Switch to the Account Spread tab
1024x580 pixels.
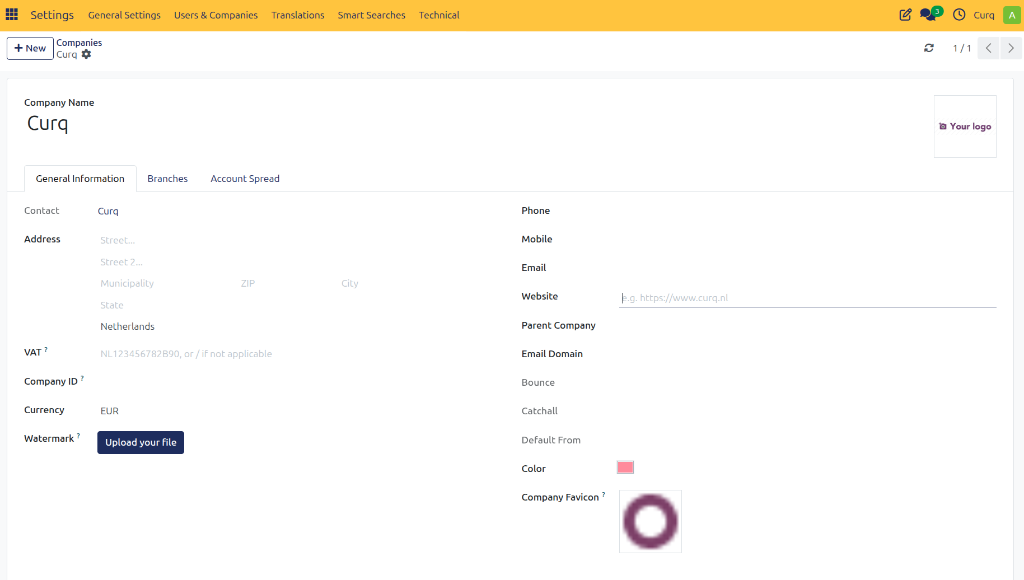pyautogui.click(x=245, y=178)
